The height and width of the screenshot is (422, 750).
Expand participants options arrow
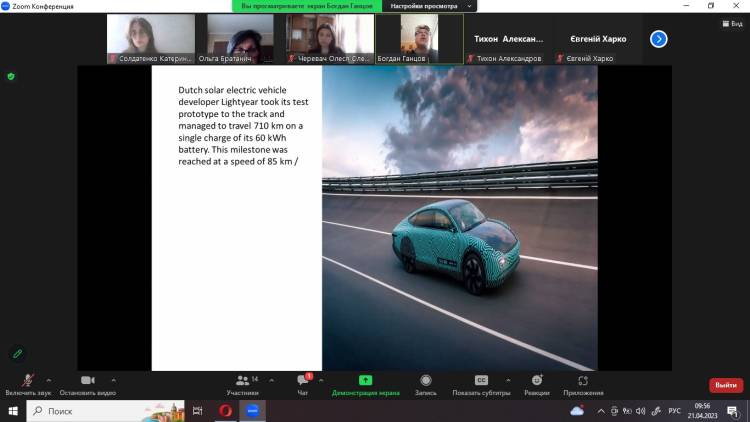pos(271,380)
